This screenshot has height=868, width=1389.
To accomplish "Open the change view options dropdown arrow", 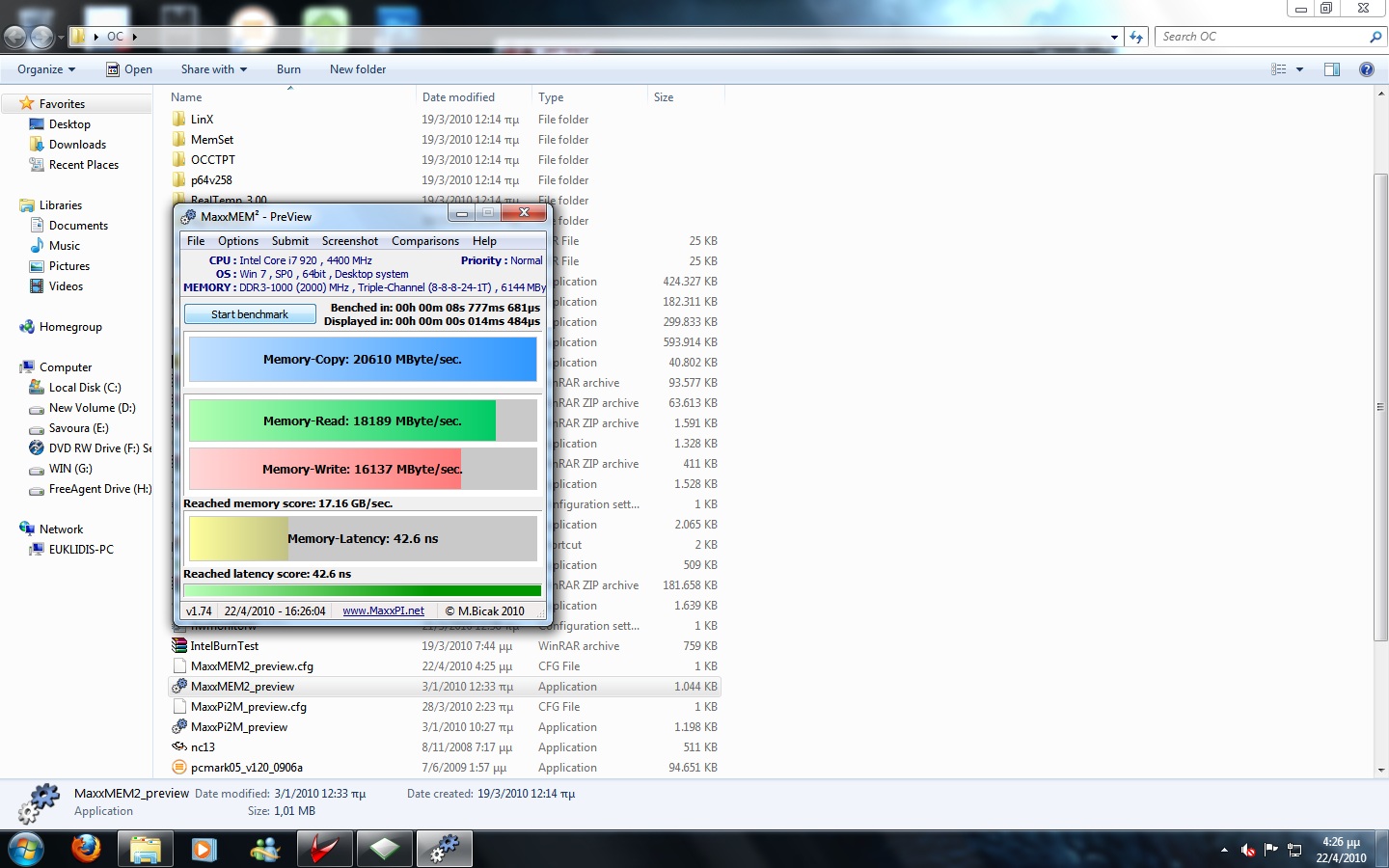I will click(1299, 69).
